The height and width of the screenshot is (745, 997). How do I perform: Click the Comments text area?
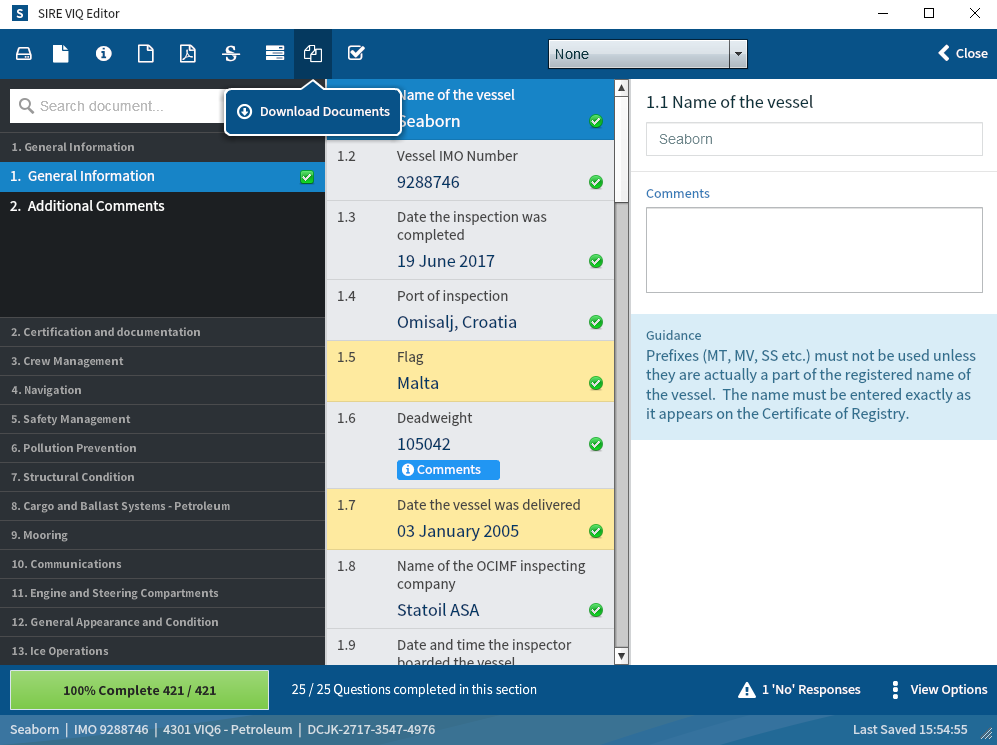(x=814, y=250)
